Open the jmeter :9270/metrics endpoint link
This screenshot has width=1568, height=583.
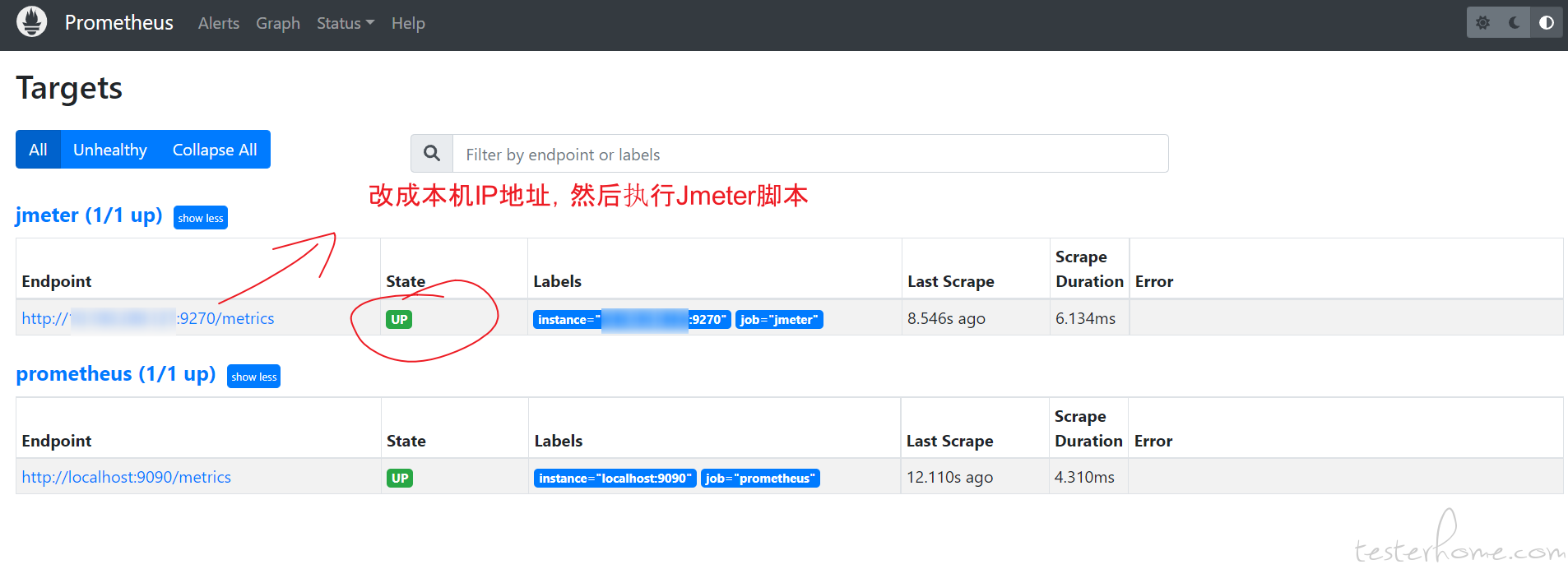[x=148, y=318]
